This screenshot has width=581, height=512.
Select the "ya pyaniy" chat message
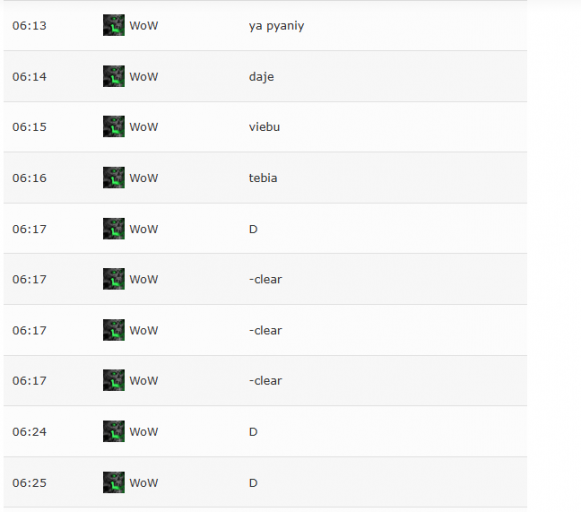point(276,26)
